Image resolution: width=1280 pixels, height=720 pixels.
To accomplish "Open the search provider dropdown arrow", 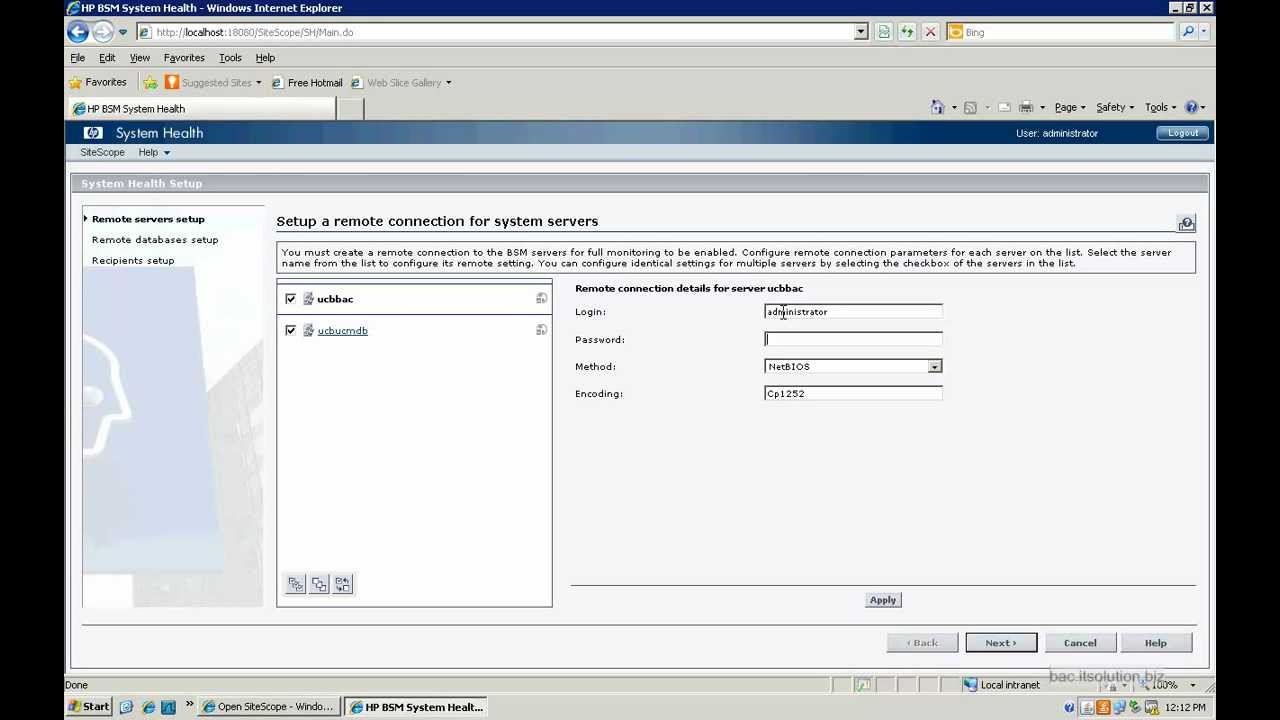I will pyautogui.click(x=1205, y=32).
